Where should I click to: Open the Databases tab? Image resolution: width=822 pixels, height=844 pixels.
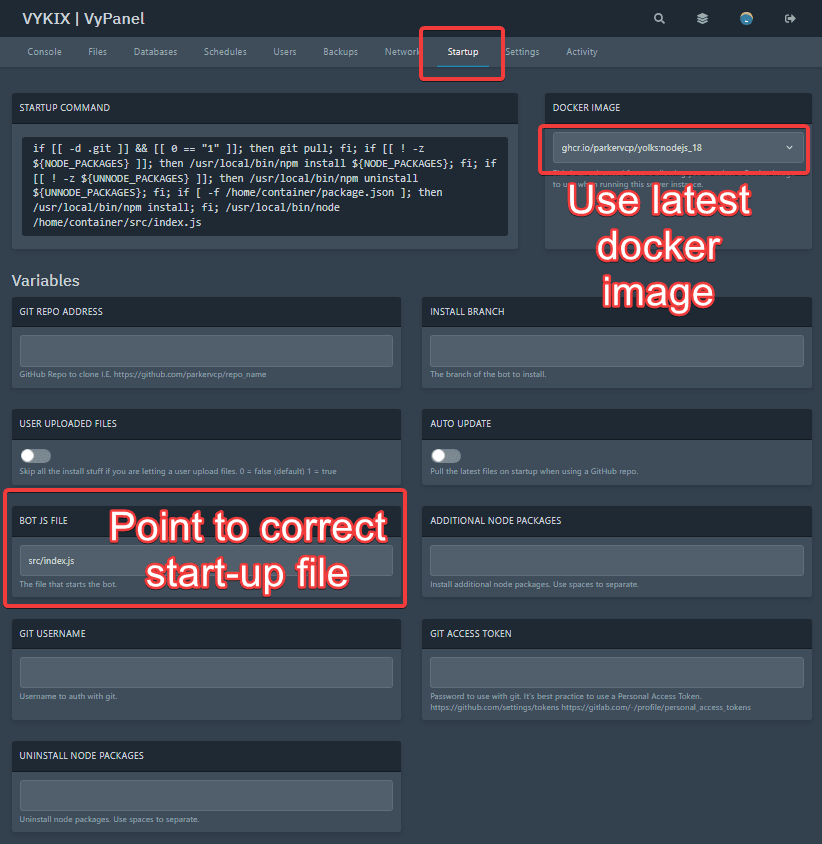tap(155, 52)
